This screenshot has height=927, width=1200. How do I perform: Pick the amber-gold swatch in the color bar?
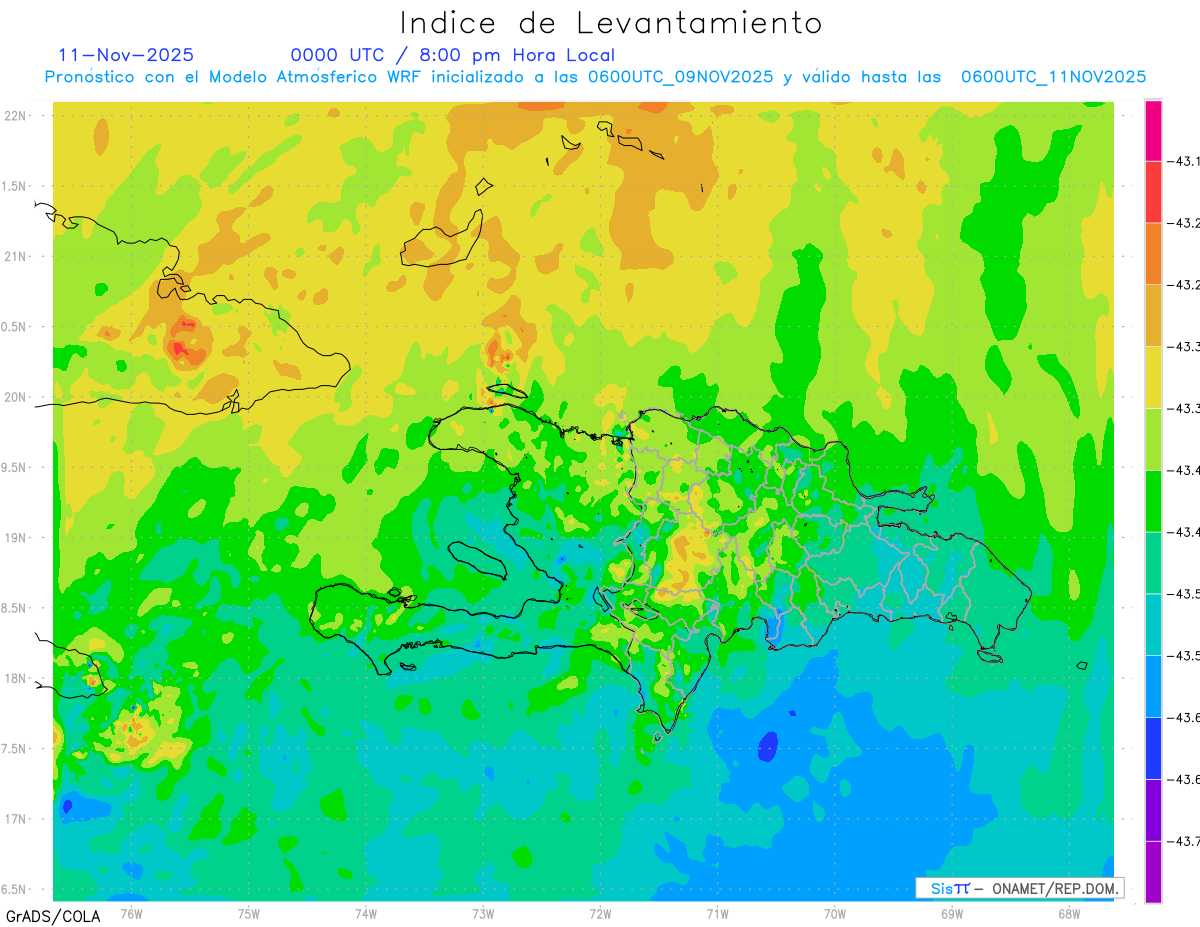coord(1153,316)
